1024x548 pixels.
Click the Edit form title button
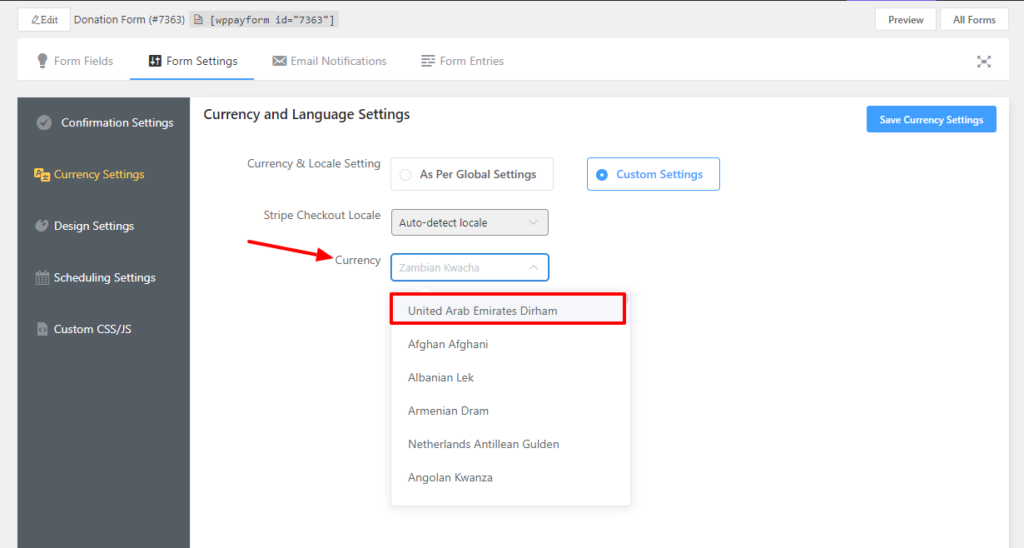click(44, 20)
